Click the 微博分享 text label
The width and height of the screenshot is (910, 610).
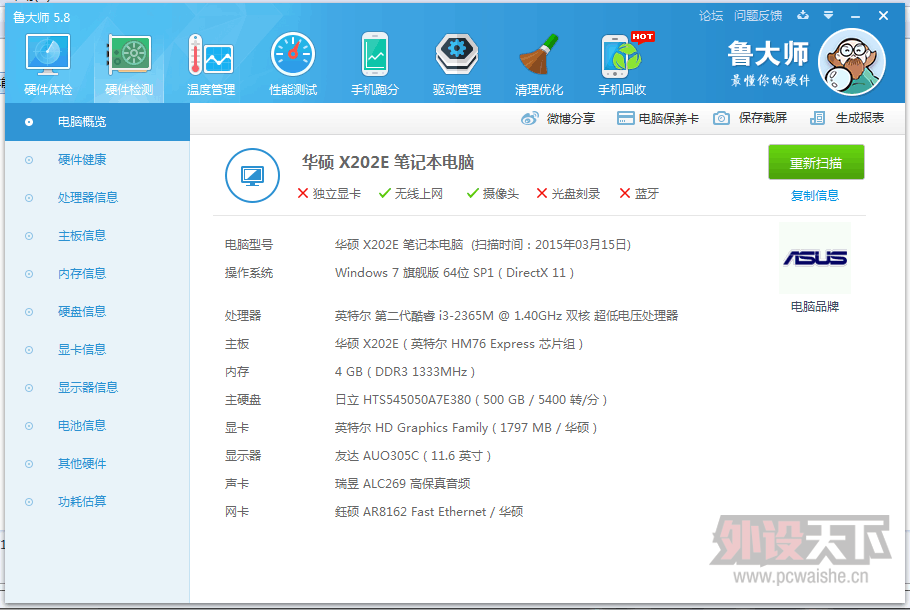click(571, 119)
